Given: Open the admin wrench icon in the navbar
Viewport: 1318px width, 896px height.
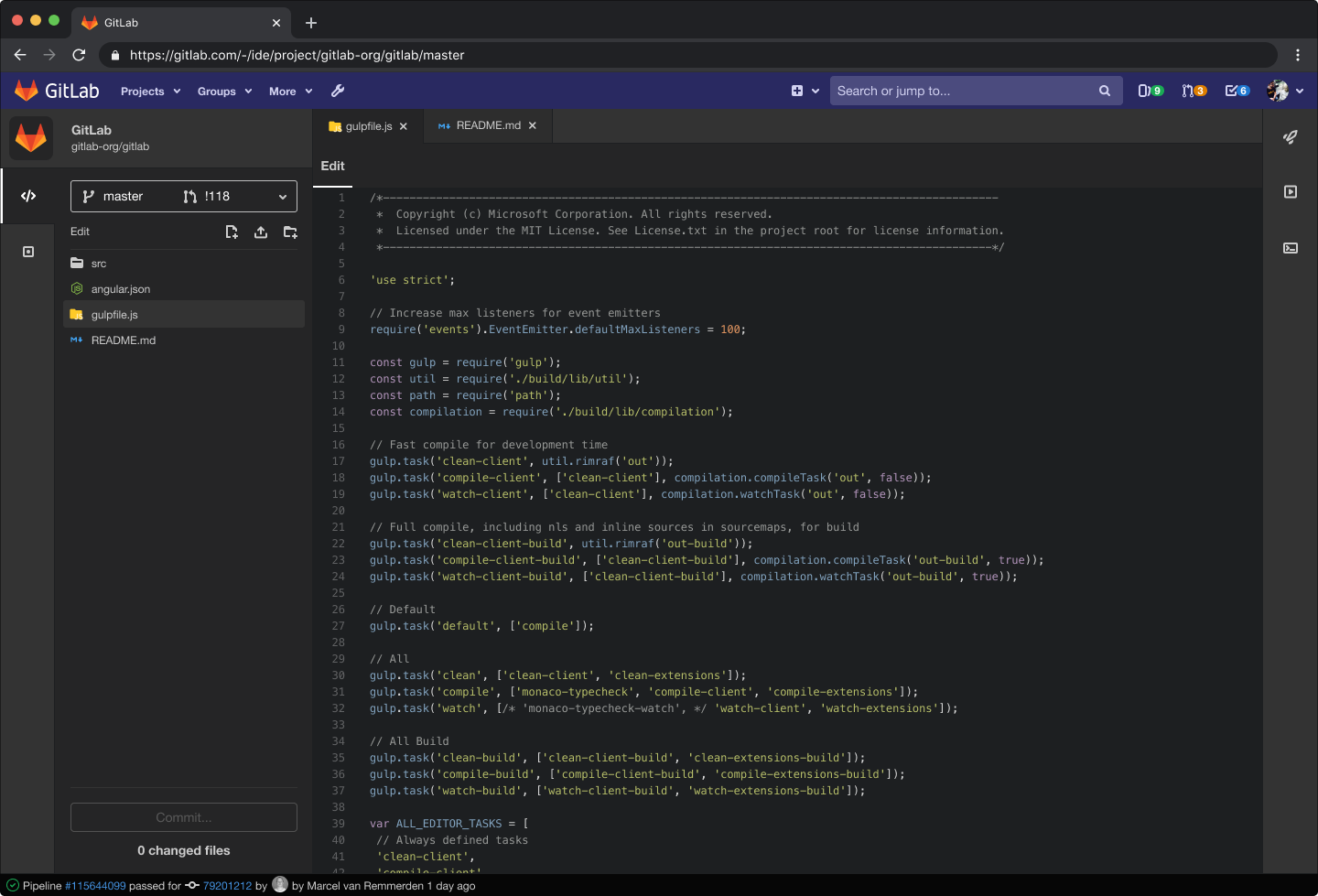Looking at the screenshot, I should pos(337,91).
